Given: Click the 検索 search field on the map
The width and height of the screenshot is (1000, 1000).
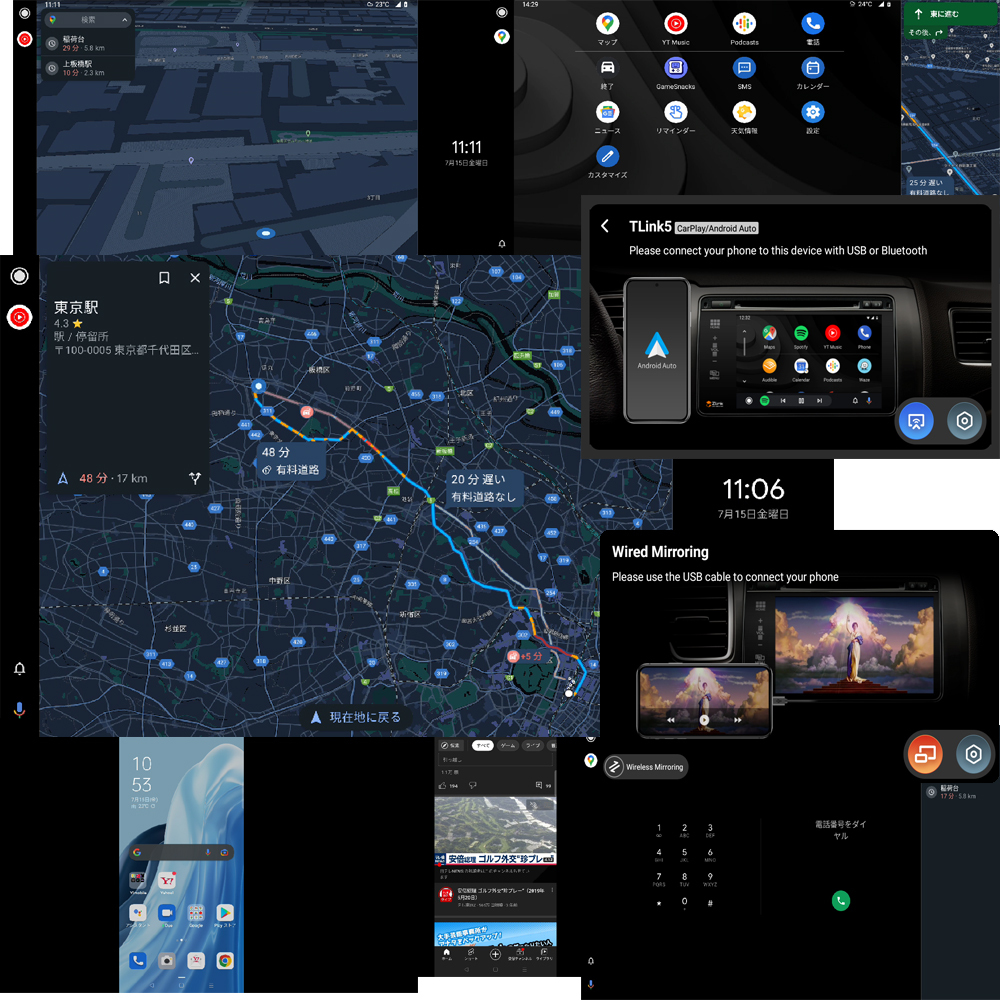Looking at the screenshot, I should (x=88, y=20).
